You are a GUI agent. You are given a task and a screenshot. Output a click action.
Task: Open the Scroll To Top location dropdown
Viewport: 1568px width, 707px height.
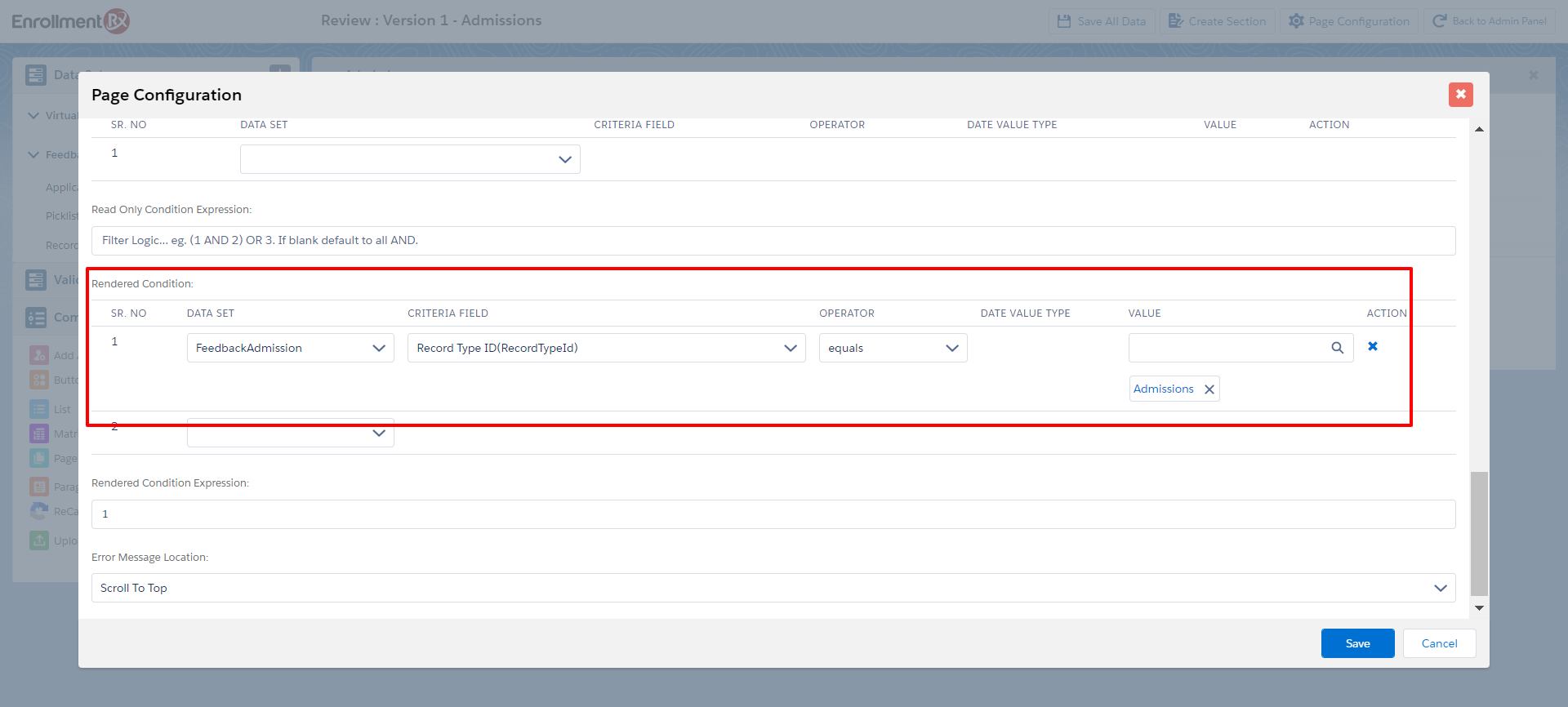coord(773,588)
